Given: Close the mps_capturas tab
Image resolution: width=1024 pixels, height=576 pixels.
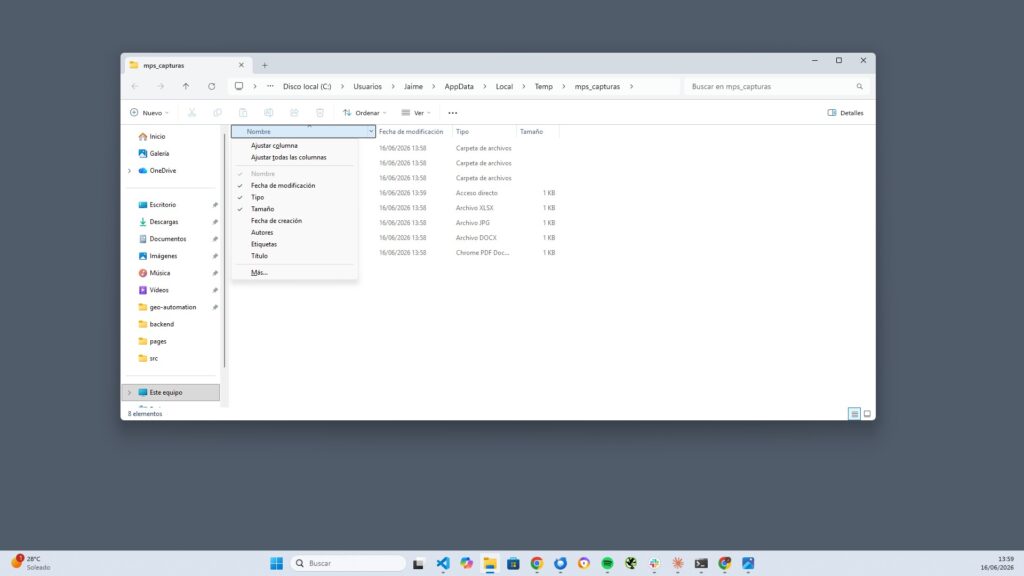Looking at the screenshot, I should pyautogui.click(x=241, y=65).
